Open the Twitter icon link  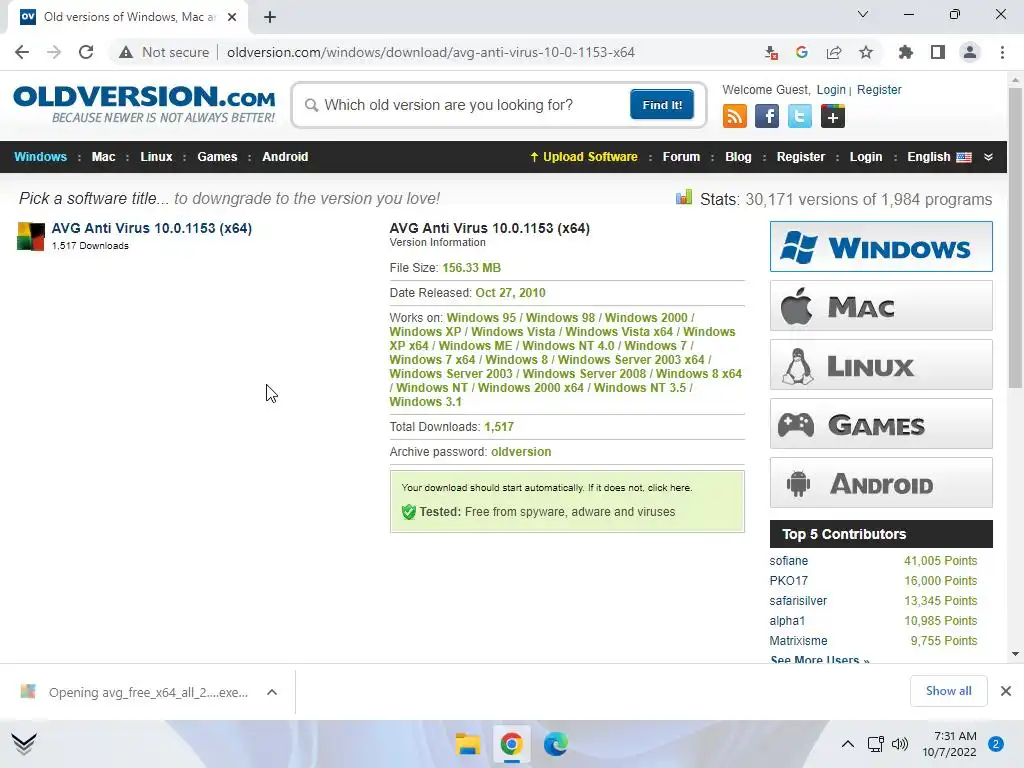coord(799,116)
